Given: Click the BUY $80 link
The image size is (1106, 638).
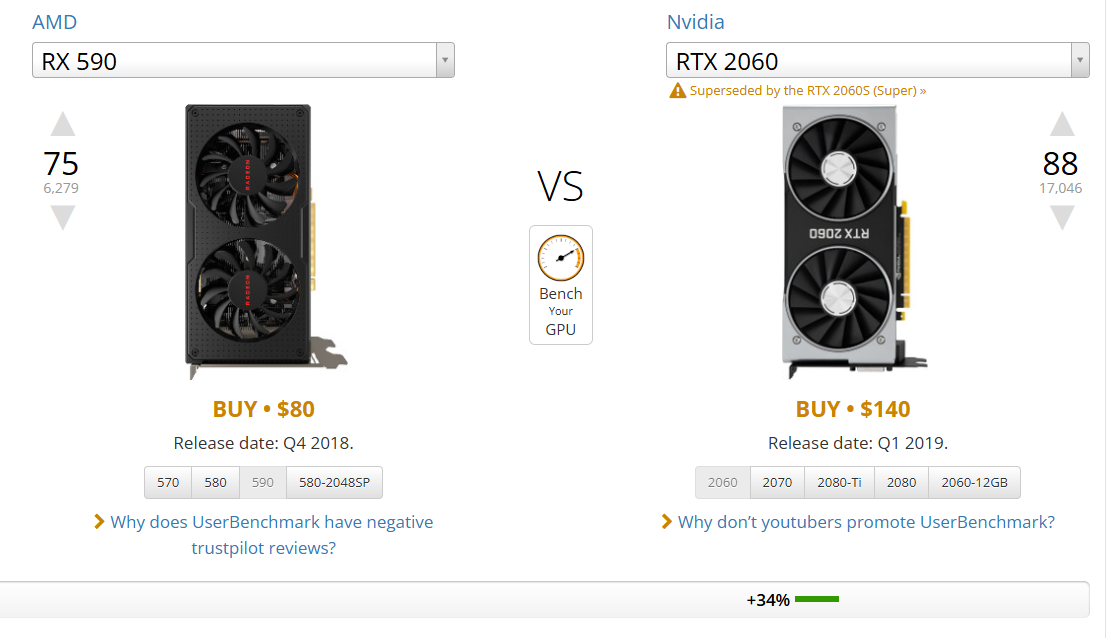Looking at the screenshot, I should pyautogui.click(x=263, y=408).
